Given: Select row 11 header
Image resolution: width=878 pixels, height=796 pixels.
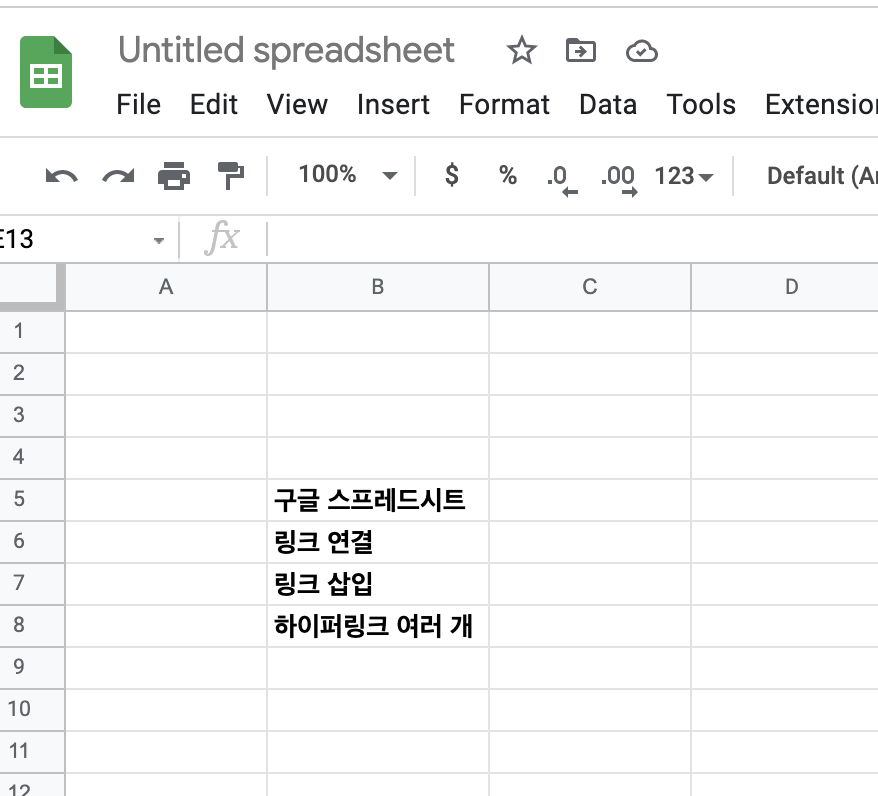Looking at the screenshot, I should click(32, 751).
